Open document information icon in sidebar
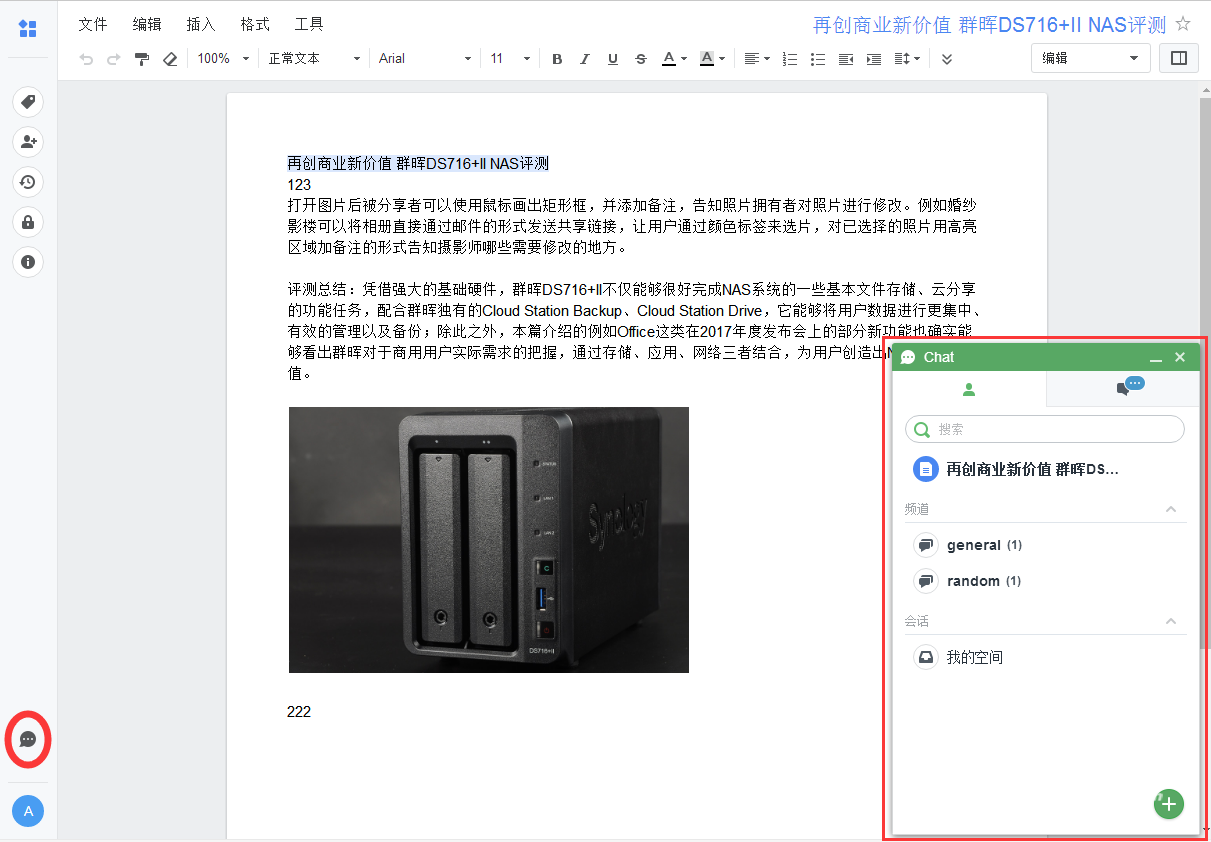 pos(28,262)
